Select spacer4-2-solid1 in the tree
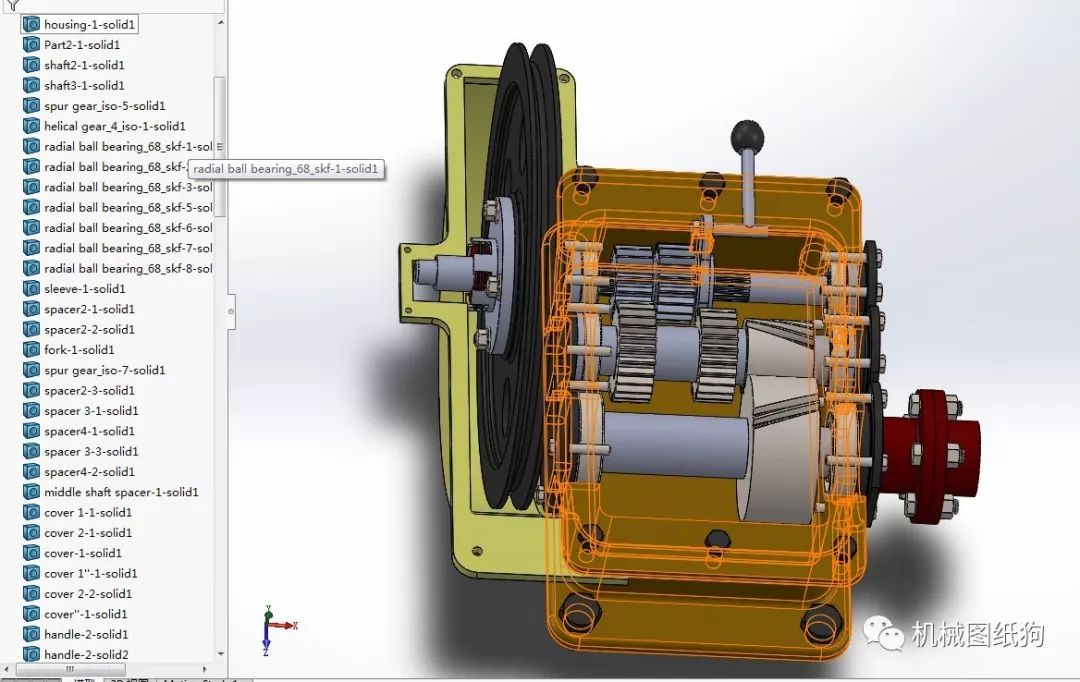The height and width of the screenshot is (682, 1080). (90, 472)
